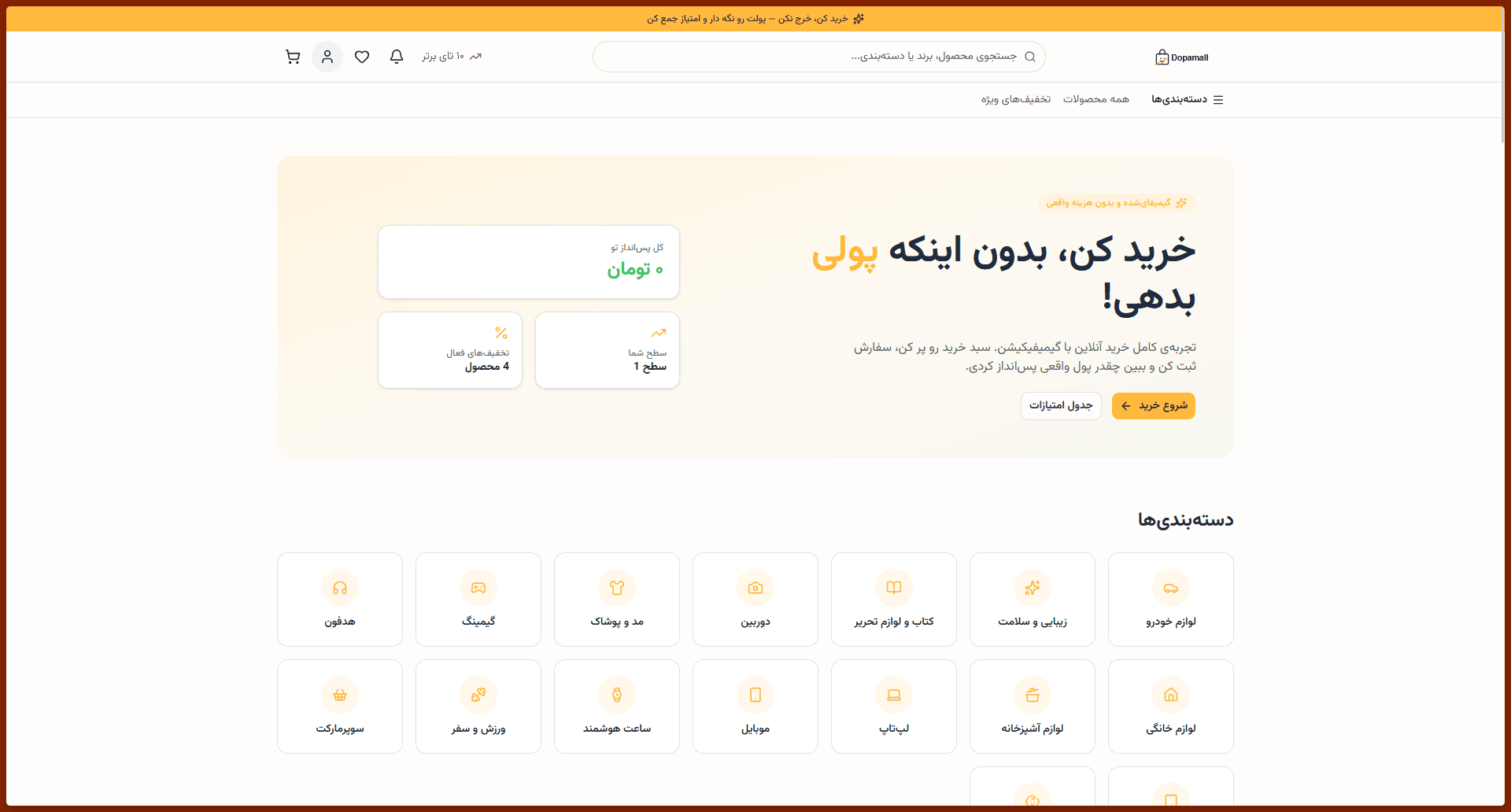1511x812 pixels.
Task: Open the 'تخفیف‌های ویژه' menu item
Action: tap(1016, 99)
